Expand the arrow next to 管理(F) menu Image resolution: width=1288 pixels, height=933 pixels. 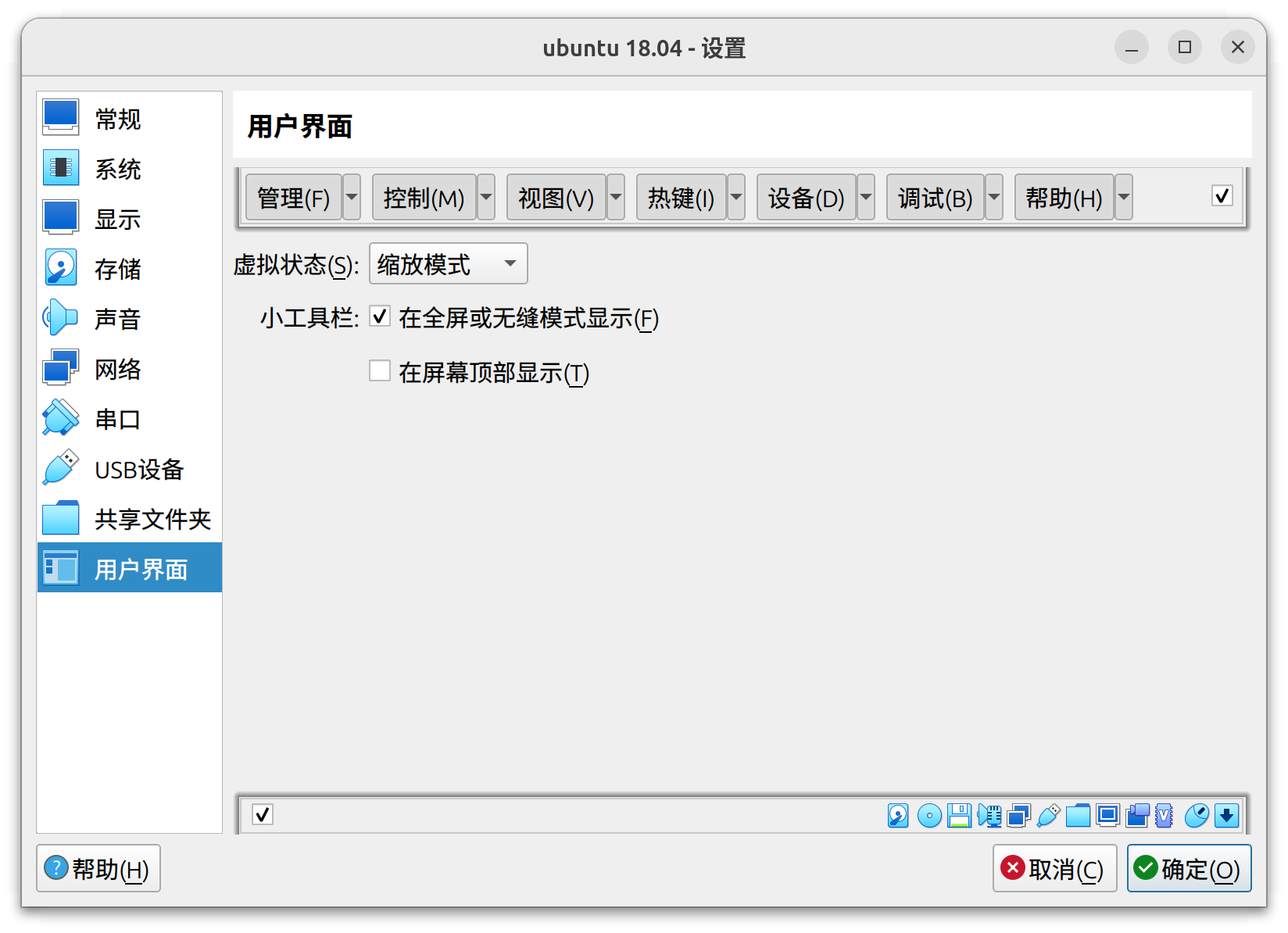[352, 197]
